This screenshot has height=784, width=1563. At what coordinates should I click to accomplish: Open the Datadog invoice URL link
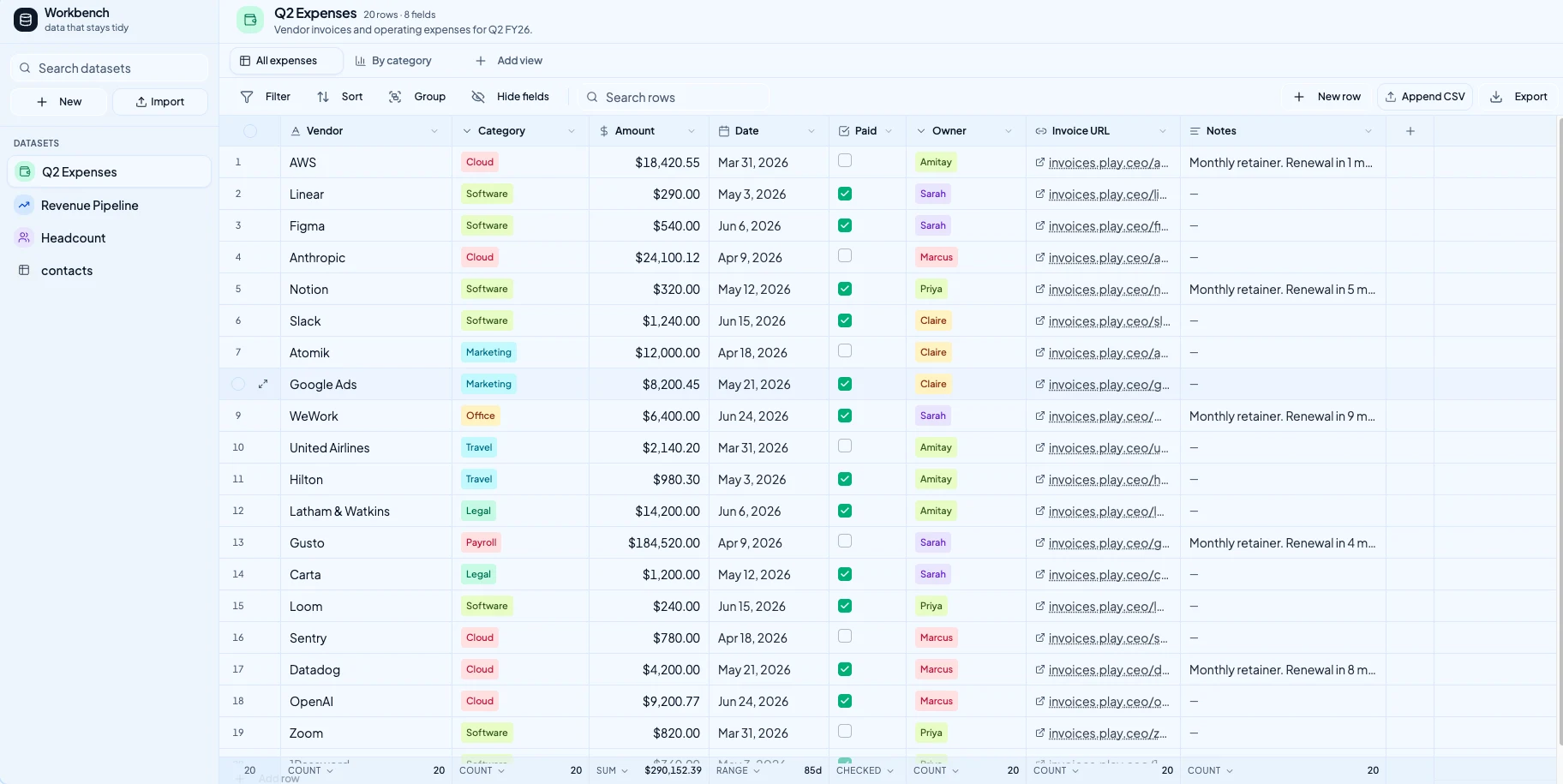[x=1109, y=670]
